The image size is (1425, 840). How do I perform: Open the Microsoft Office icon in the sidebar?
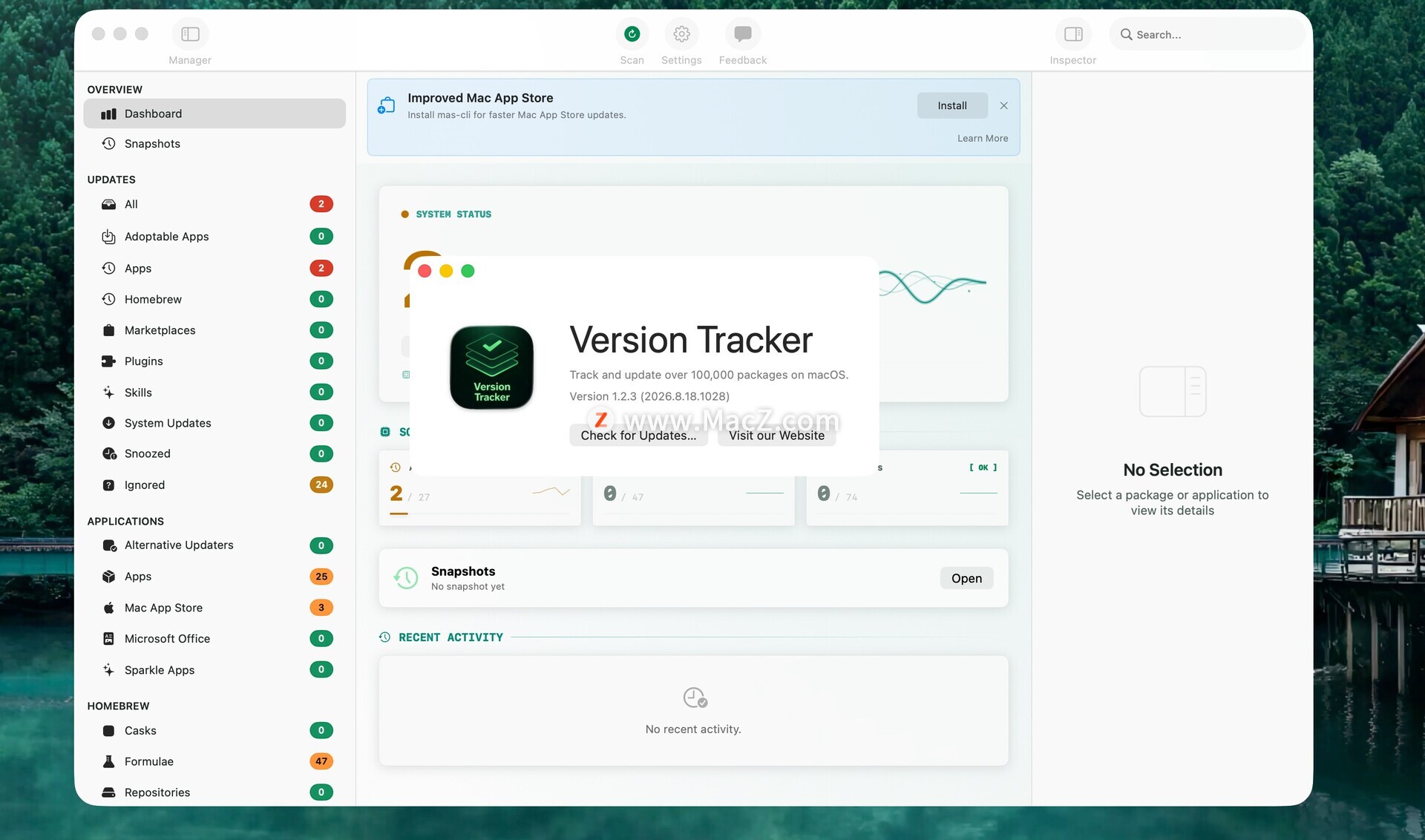pos(108,639)
